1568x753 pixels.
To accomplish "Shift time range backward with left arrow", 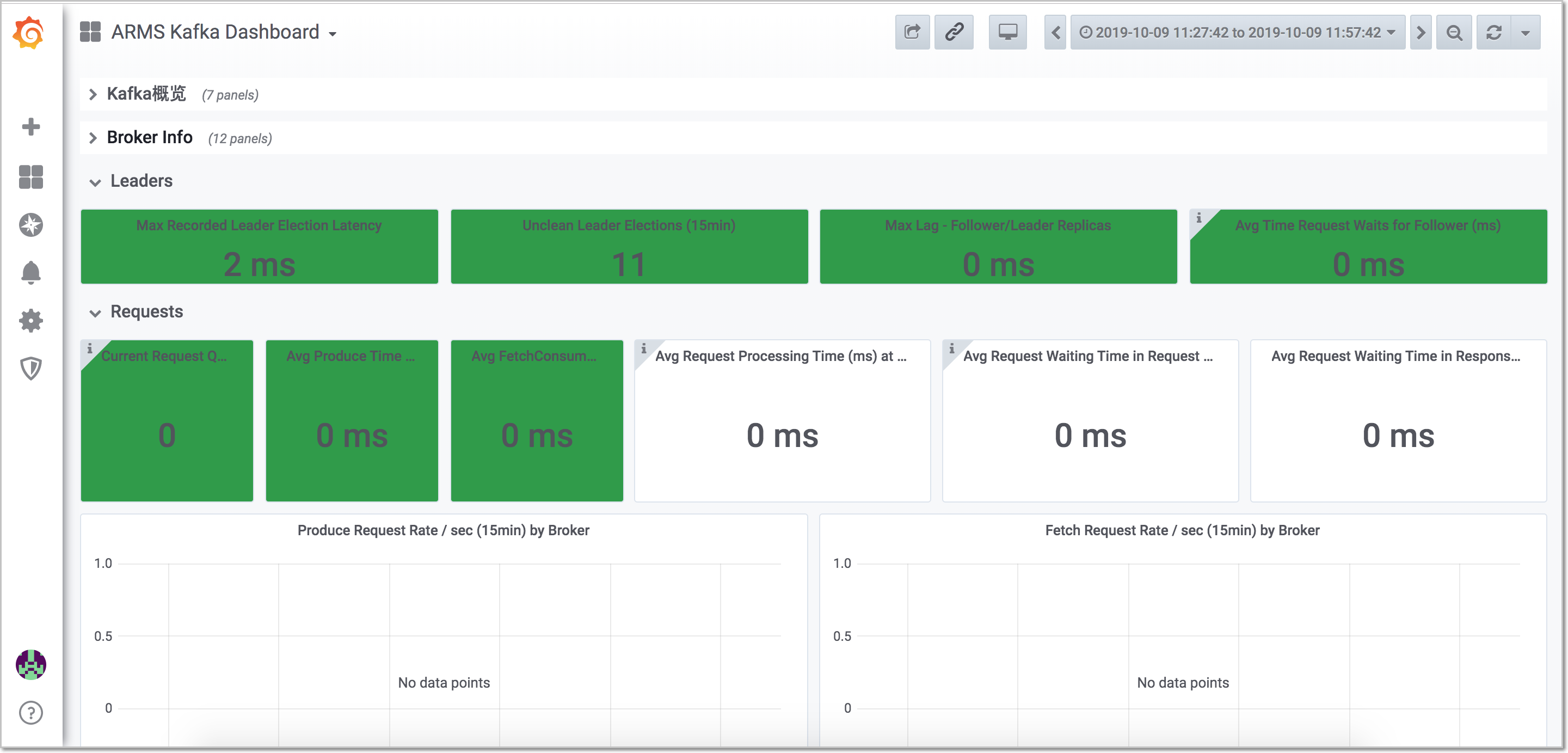I will (1055, 32).
